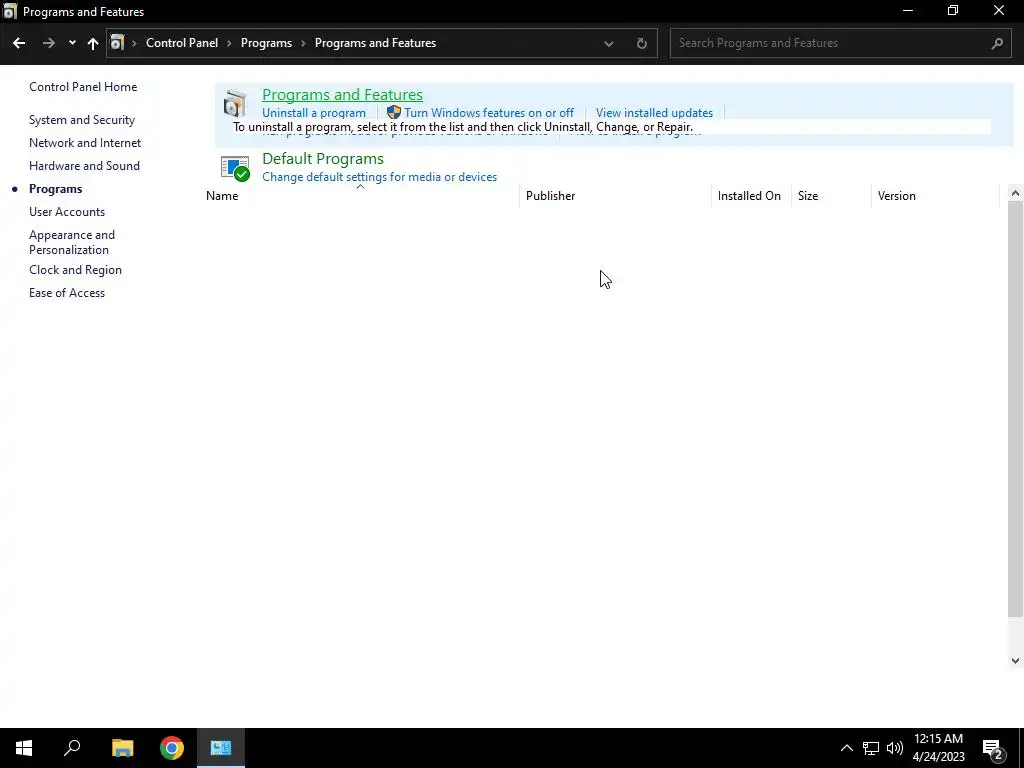Click Uninstall a program link
This screenshot has width=1024, height=768.
click(313, 113)
